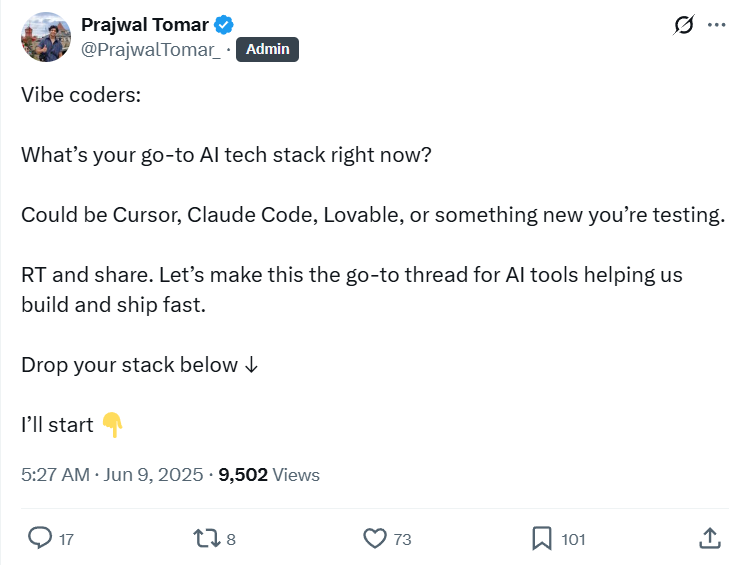Image resolution: width=743 pixels, height=565 pixels.
Task: Click the pointing down emoji
Action: [112, 424]
